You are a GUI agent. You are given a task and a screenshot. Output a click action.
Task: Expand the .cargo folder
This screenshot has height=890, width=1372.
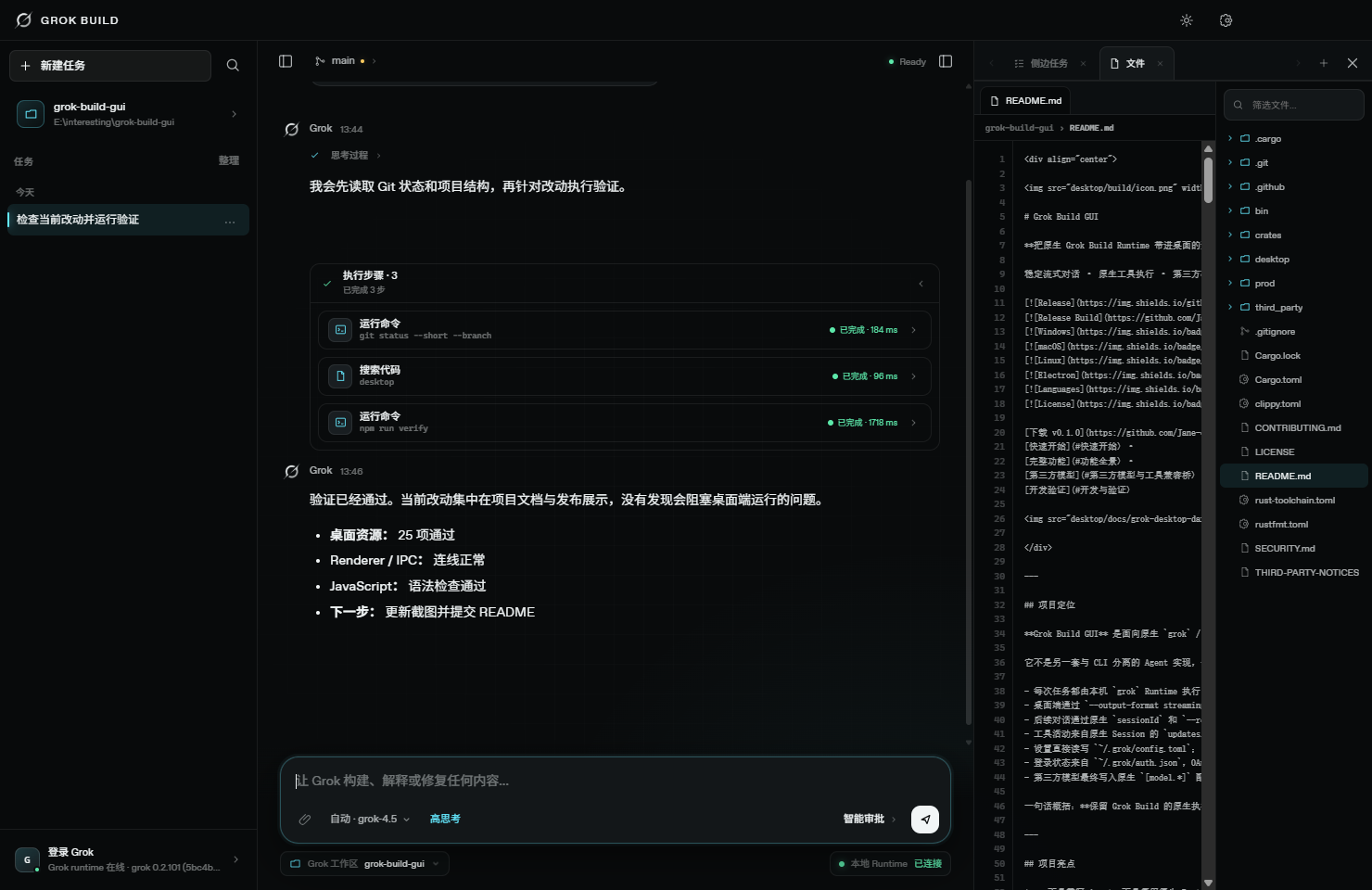[x=1230, y=139]
